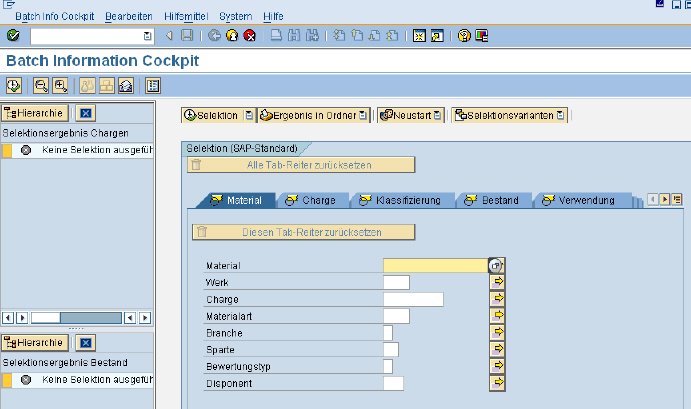691x409 pixels.
Task: Select 'Keine Selektion' row under Bestand
Action: tap(78, 380)
